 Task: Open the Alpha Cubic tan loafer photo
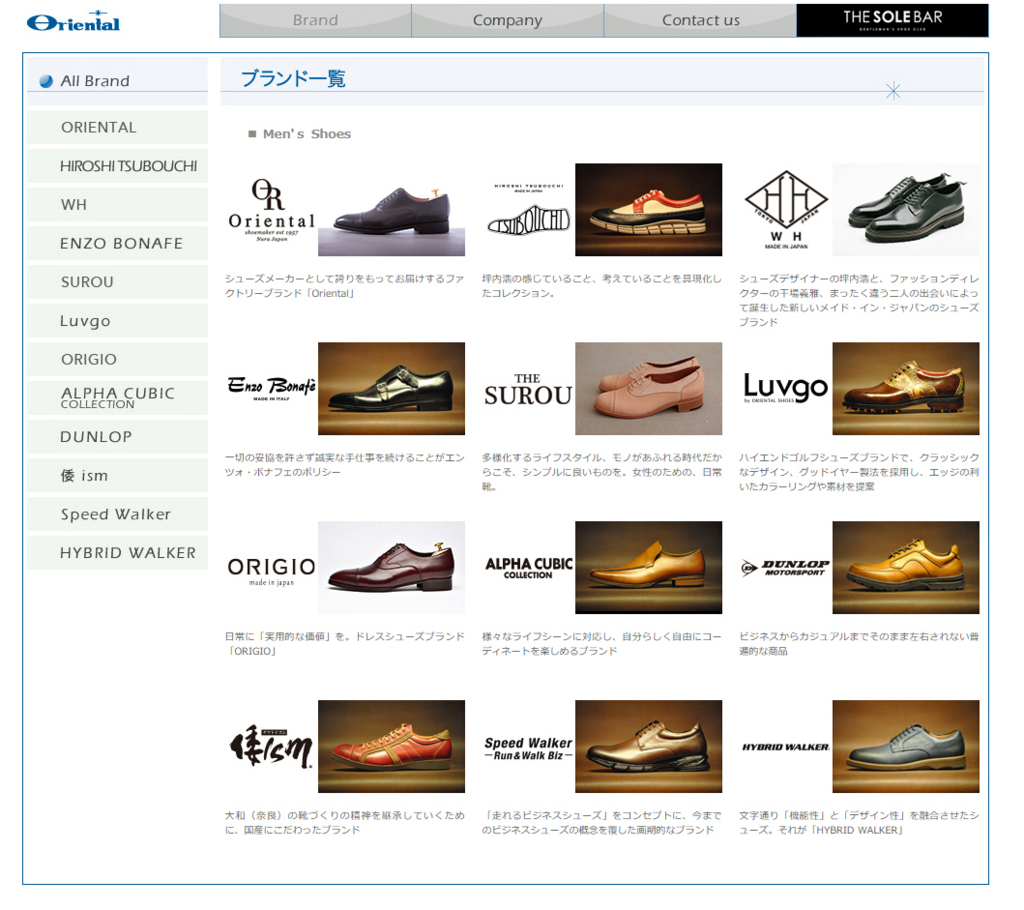click(x=648, y=568)
